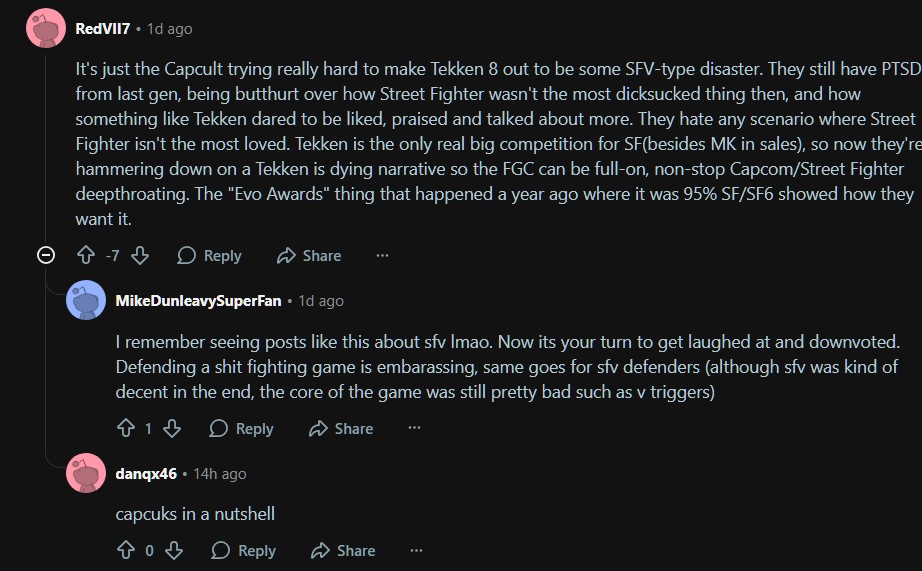Viewport: 922px width, 571px height.
Task: Reply to danqx46's comment
Action: click(243, 550)
